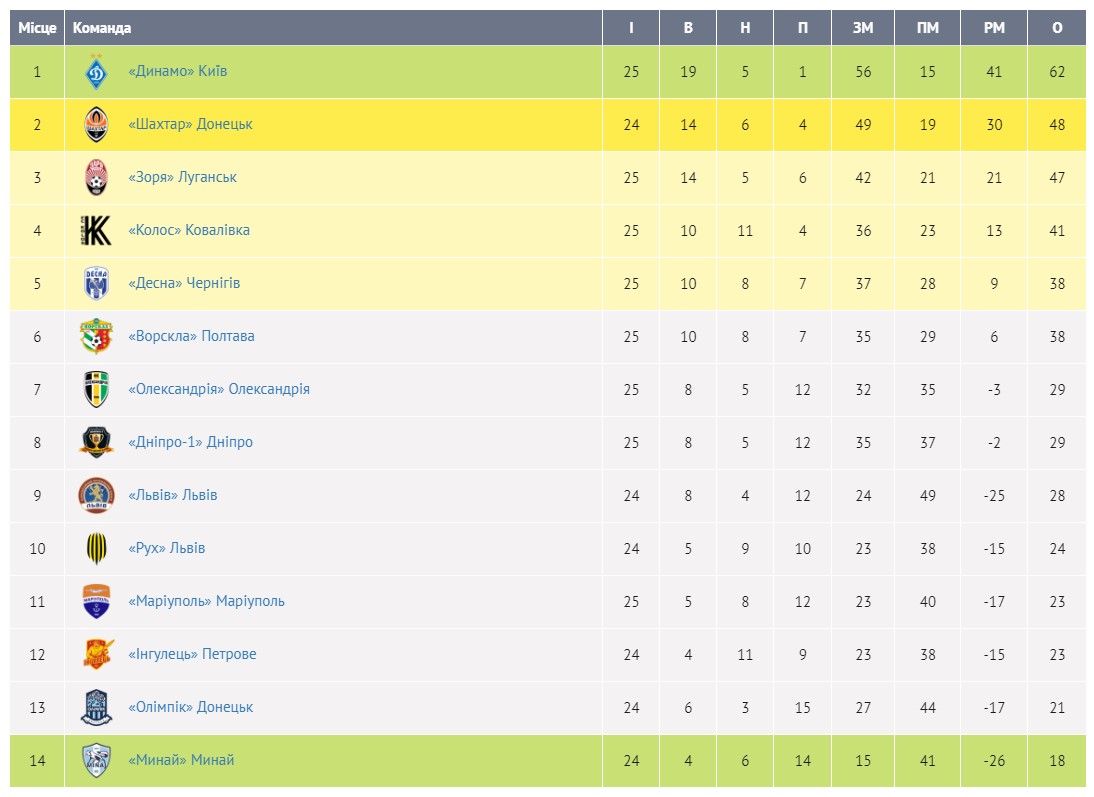
Task: Click the «Місце» column header
Action: tap(37, 28)
